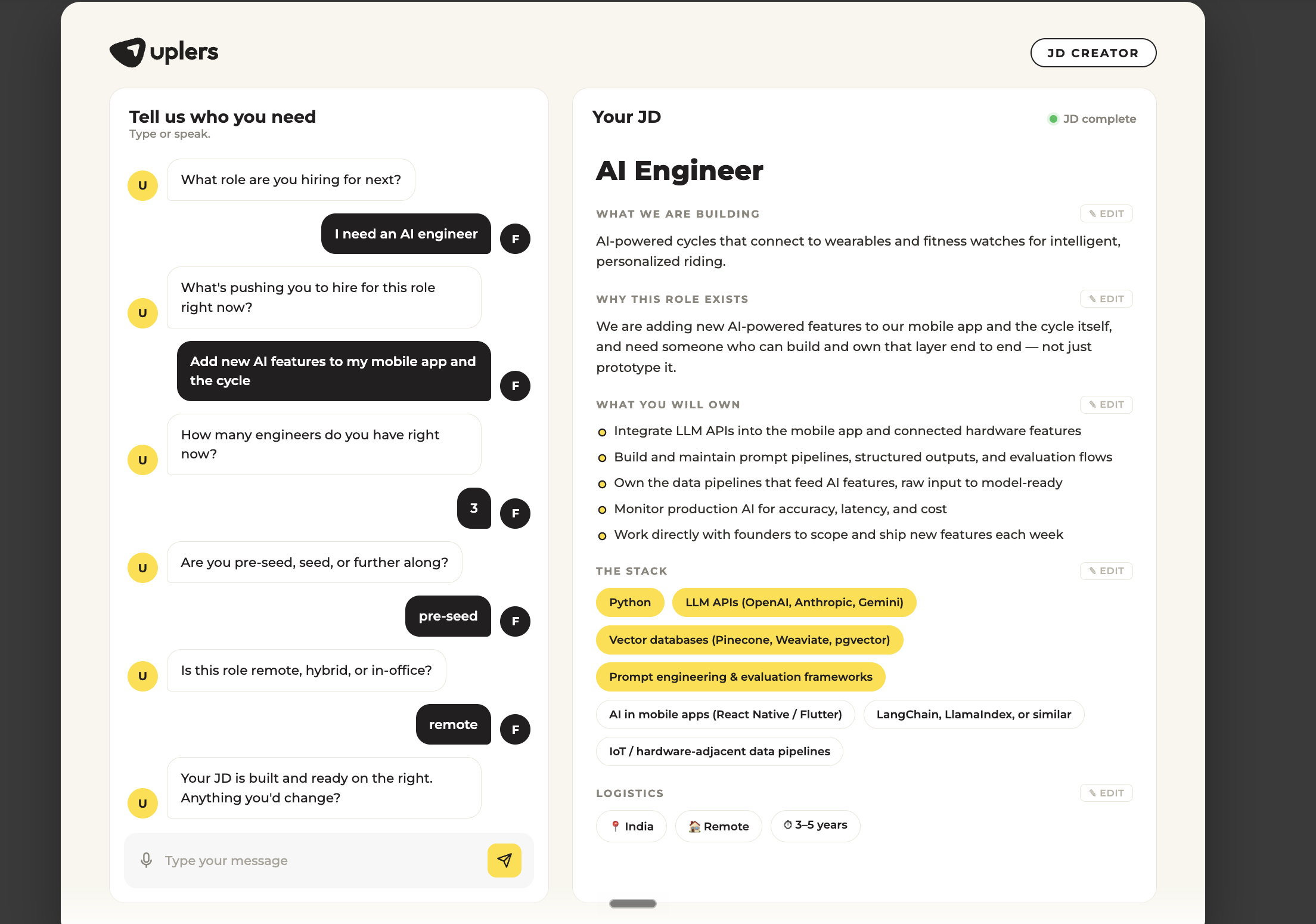
Task: Click the 'pre-seed' reply bubble
Action: click(448, 616)
